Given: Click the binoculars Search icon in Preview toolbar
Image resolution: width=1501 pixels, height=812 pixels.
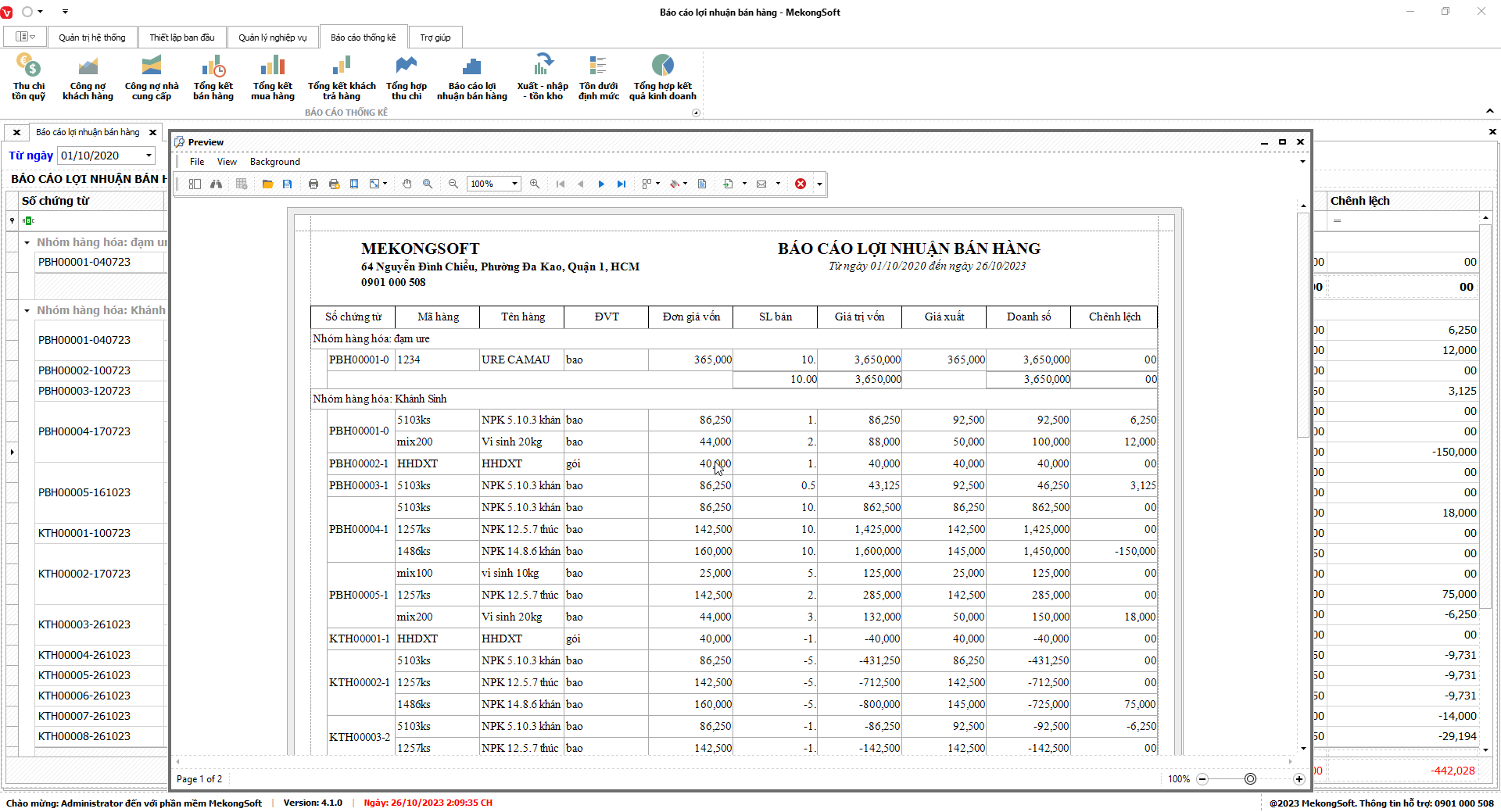Looking at the screenshot, I should coord(216,184).
